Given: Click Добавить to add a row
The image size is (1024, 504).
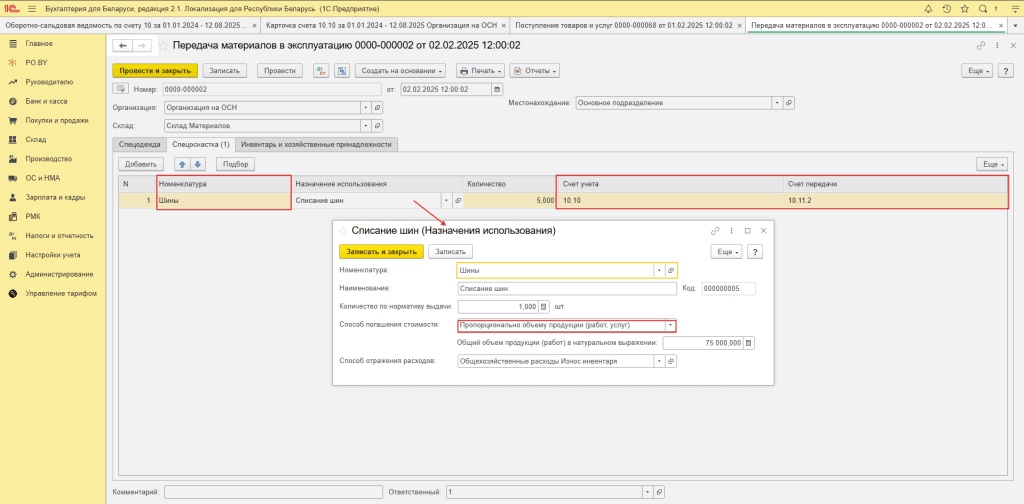Looking at the screenshot, I should (x=141, y=165).
